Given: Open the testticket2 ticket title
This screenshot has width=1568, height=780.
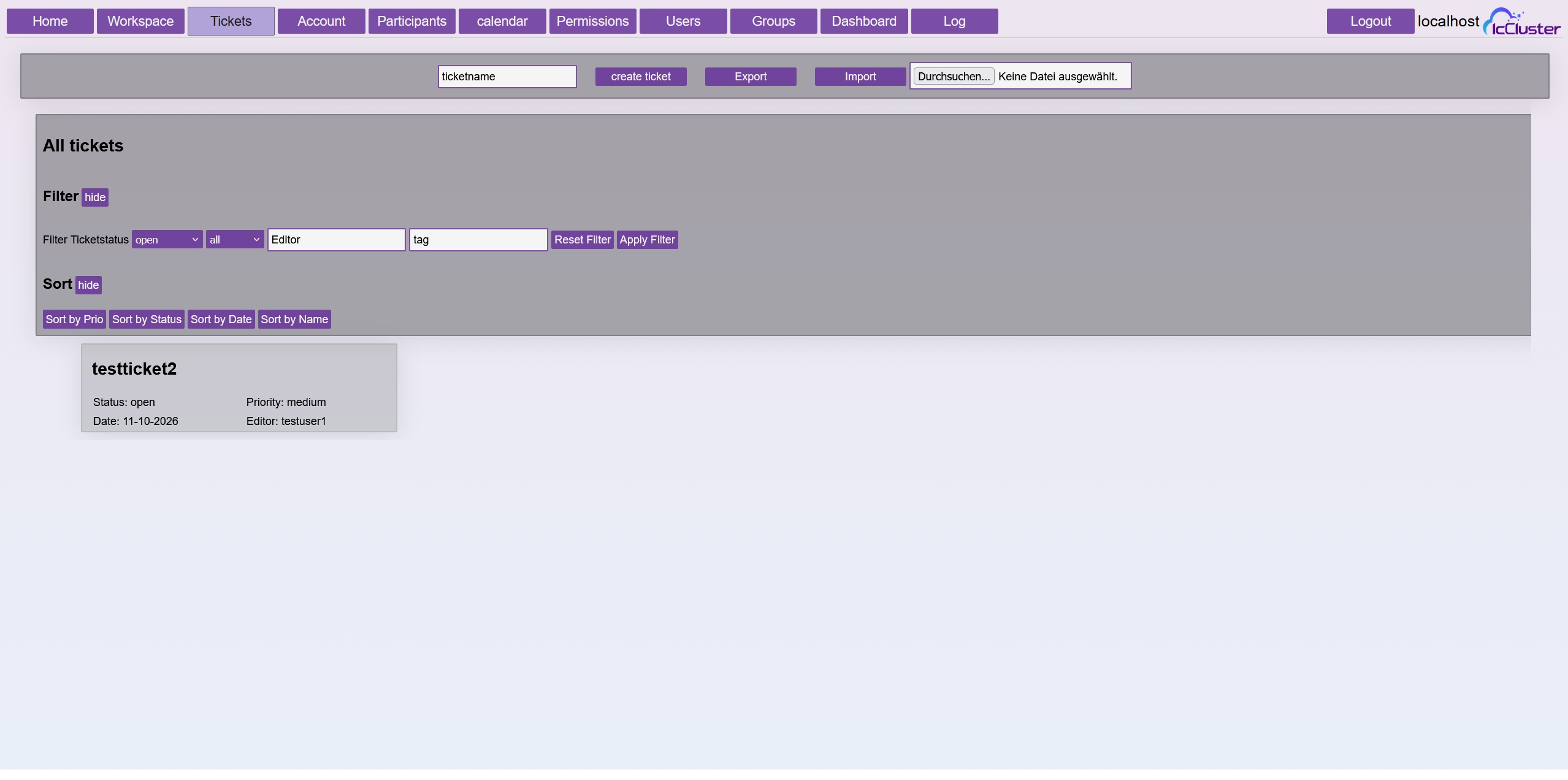Looking at the screenshot, I should [x=134, y=369].
